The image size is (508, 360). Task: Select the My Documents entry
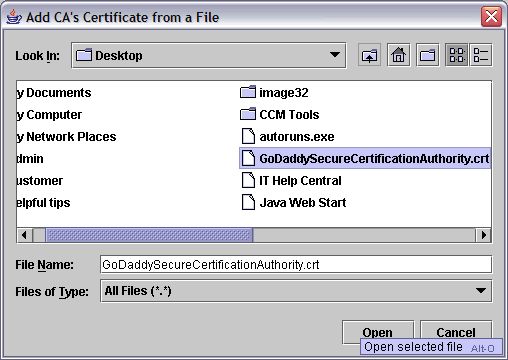54,92
